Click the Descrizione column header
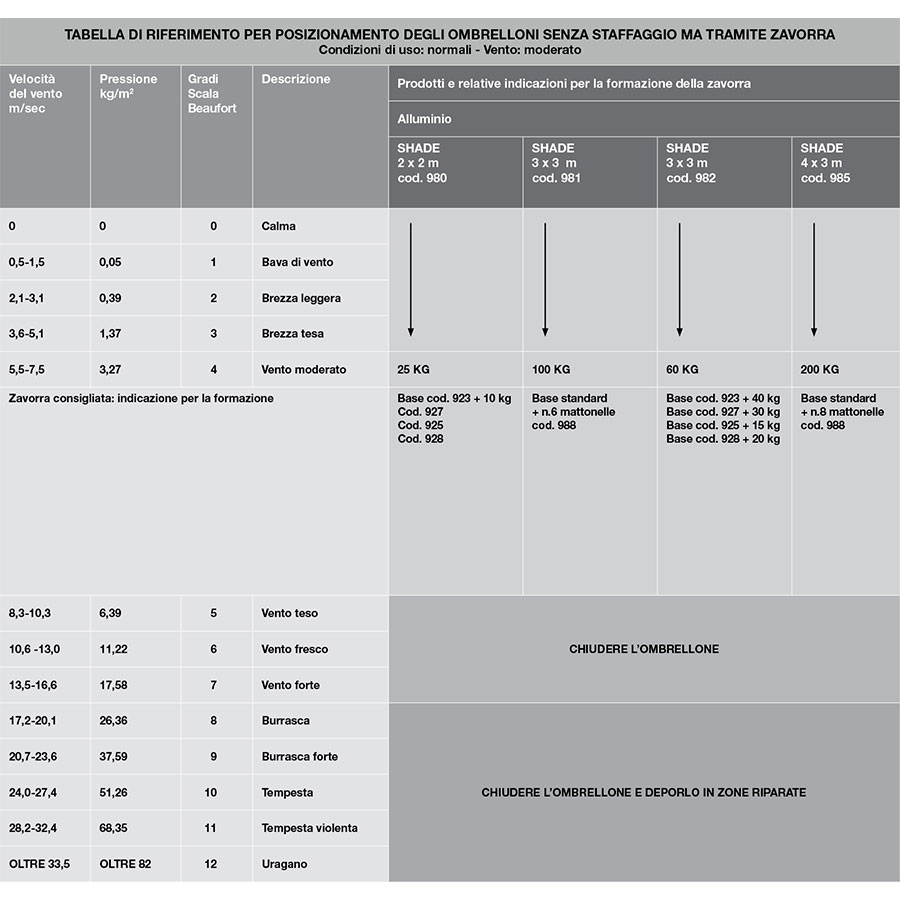Viewport: 900px width, 900px height. (320, 137)
